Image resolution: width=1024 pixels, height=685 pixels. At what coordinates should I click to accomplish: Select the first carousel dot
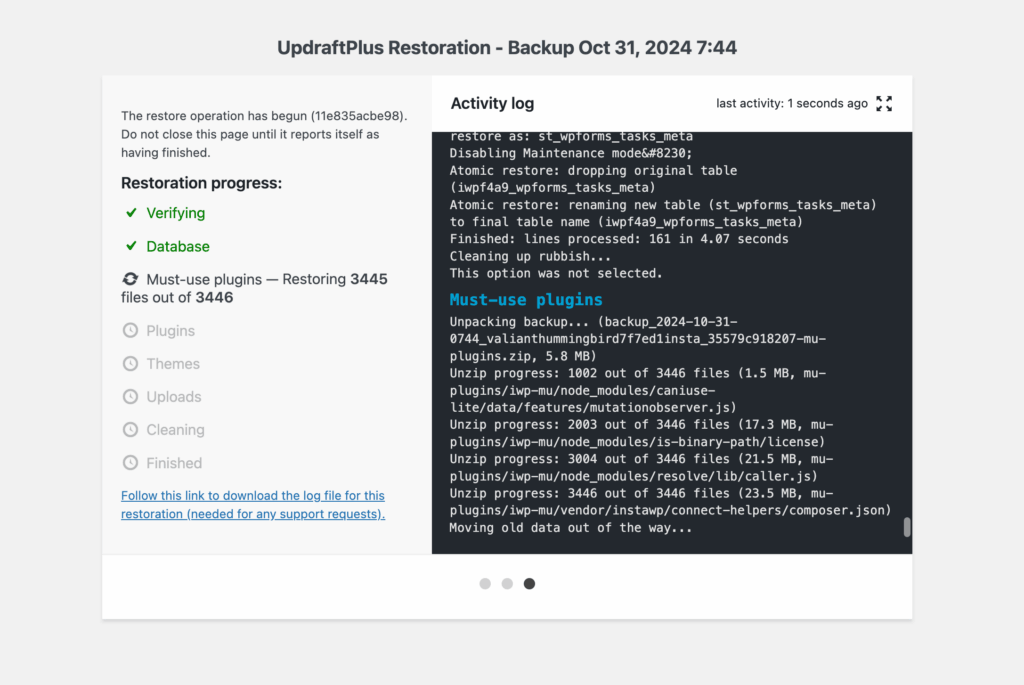tap(485, 584)
